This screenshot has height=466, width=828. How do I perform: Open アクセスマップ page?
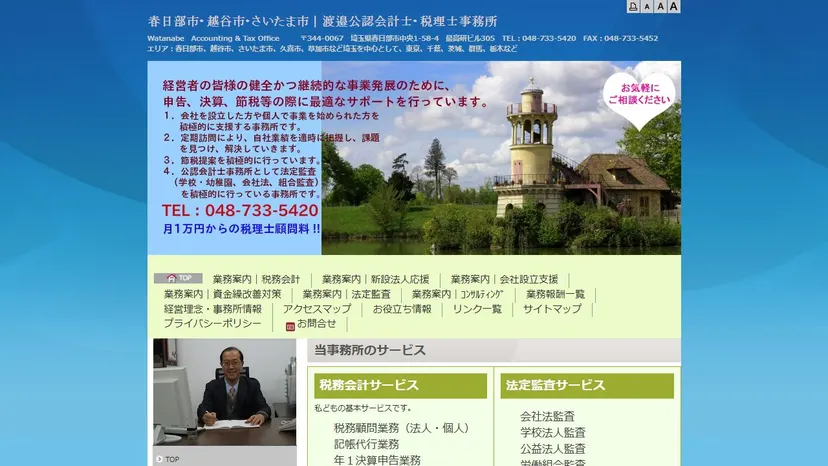click(x=317, y=309)
